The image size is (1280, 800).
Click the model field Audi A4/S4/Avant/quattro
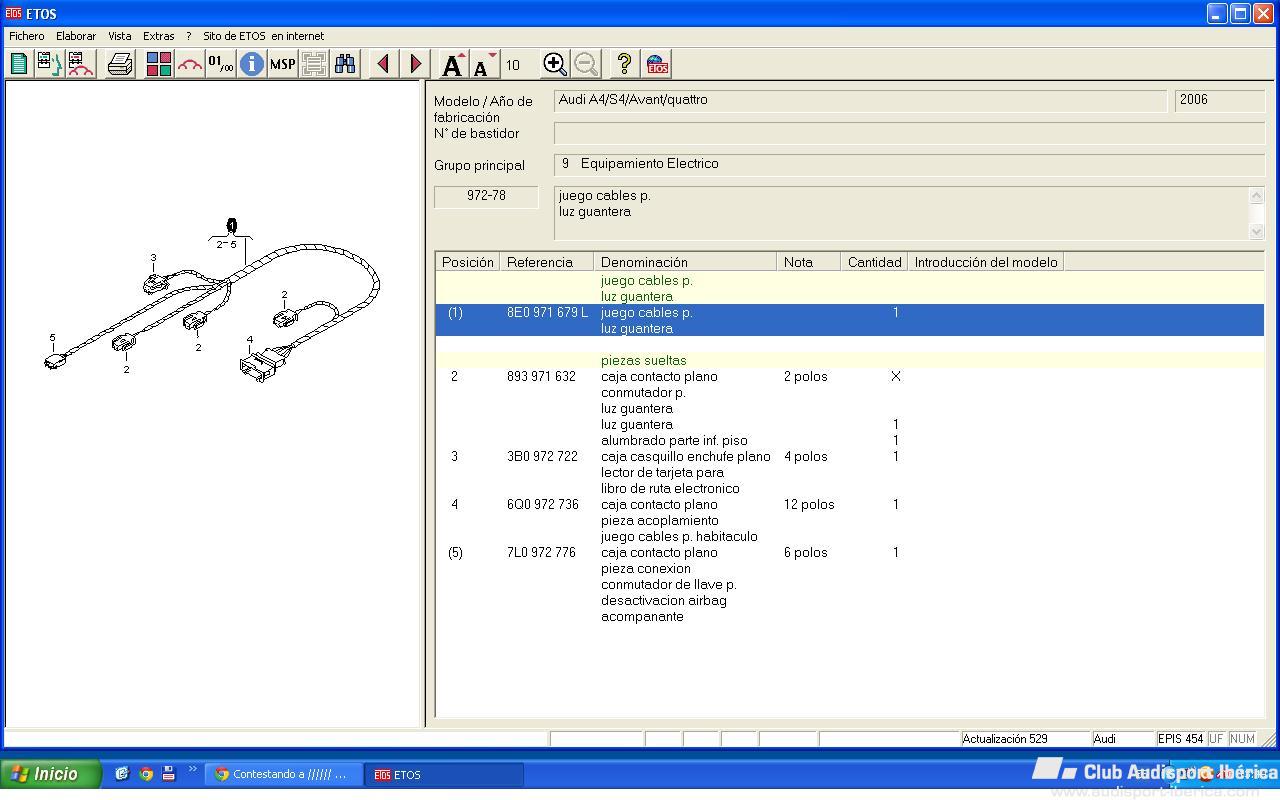[x=860, y=101]
